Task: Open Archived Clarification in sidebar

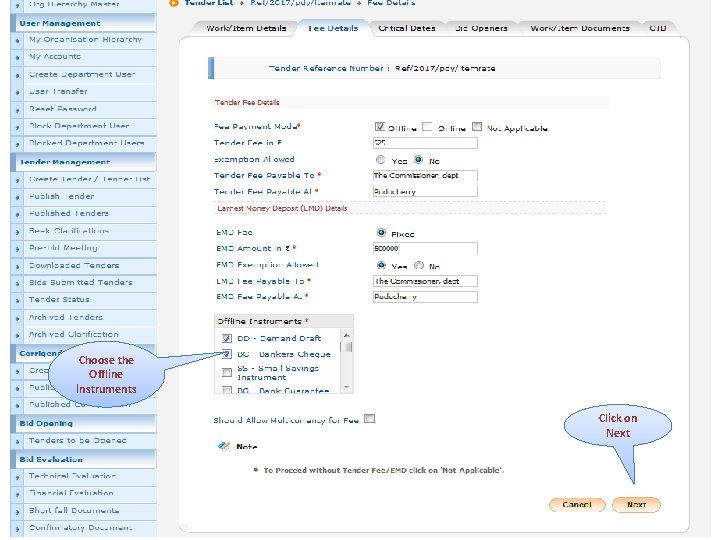Action: click(x=73, y=334)
